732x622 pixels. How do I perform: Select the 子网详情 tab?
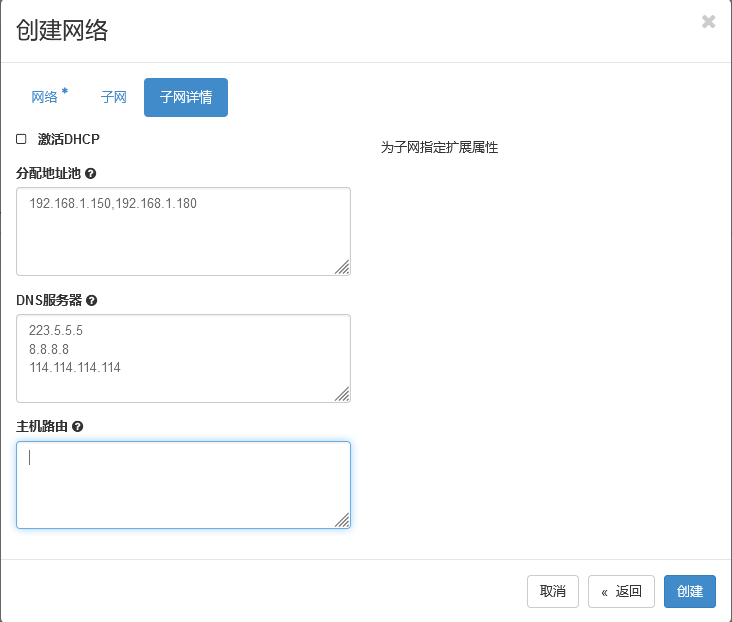tap(186, 98)
